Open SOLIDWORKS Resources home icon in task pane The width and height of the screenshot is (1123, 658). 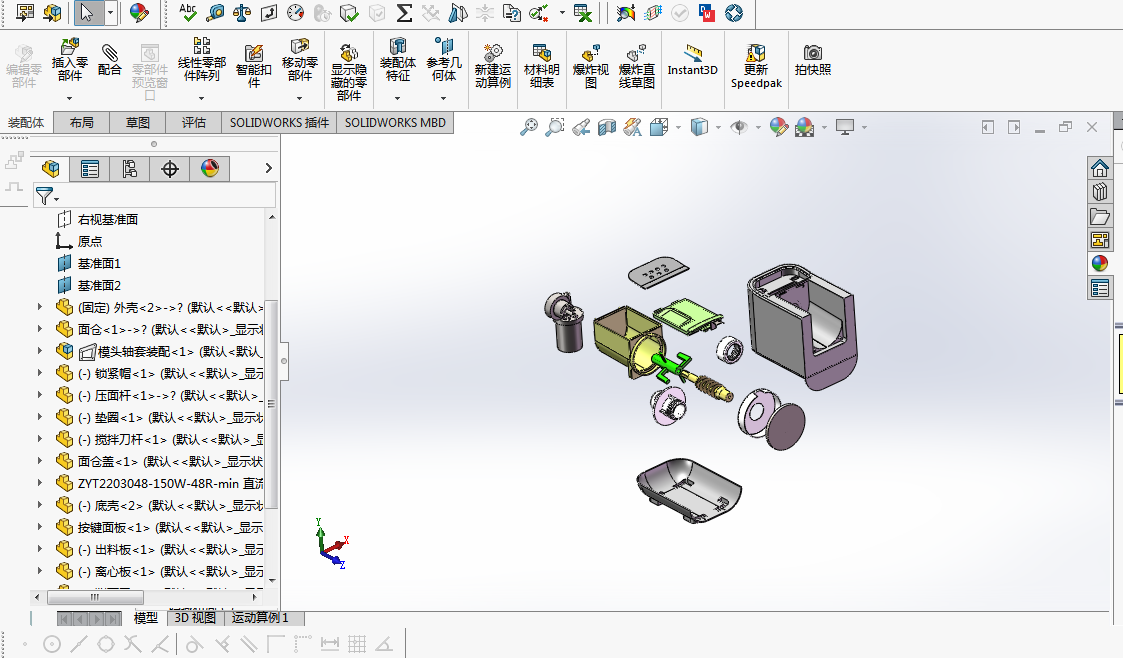tap(1100, 168)
